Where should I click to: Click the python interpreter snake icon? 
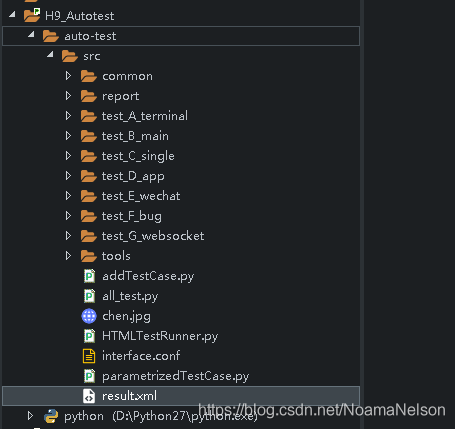[x=51, y=416]
